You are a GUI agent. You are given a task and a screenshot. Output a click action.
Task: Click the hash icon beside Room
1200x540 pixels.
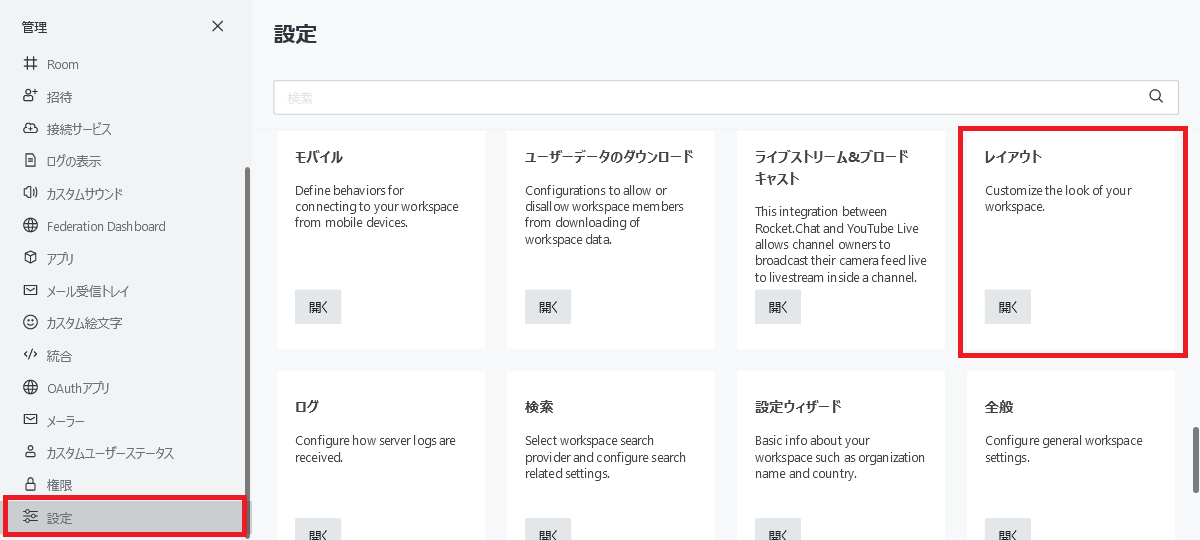[30, 64]
